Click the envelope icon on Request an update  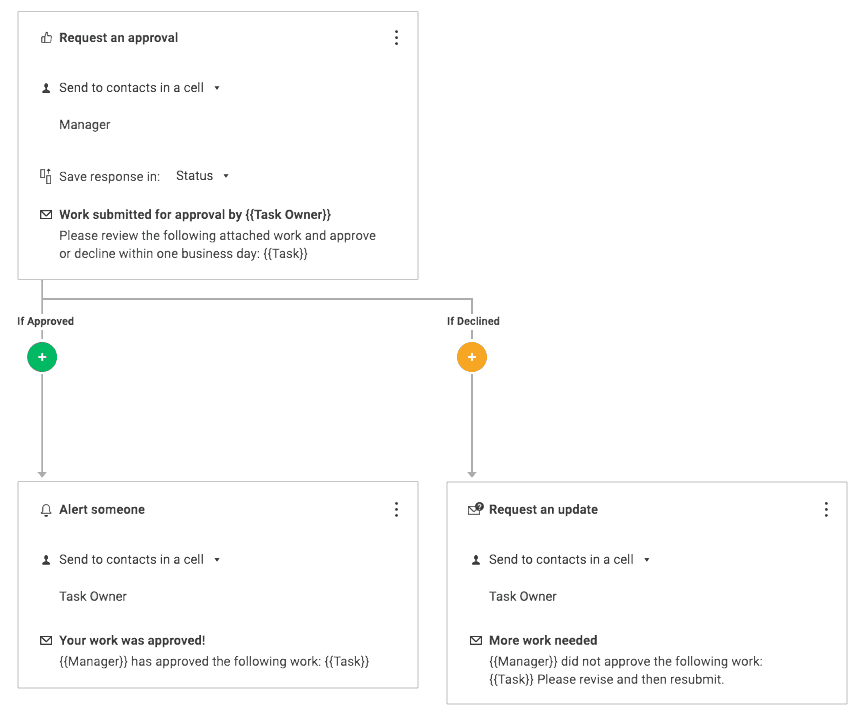476,510
